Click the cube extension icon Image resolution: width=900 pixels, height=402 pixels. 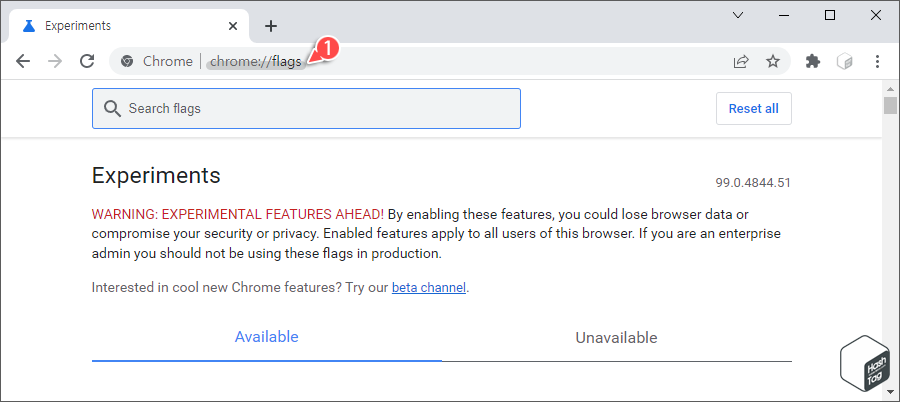pyautogui.click(x=845, y=61)
